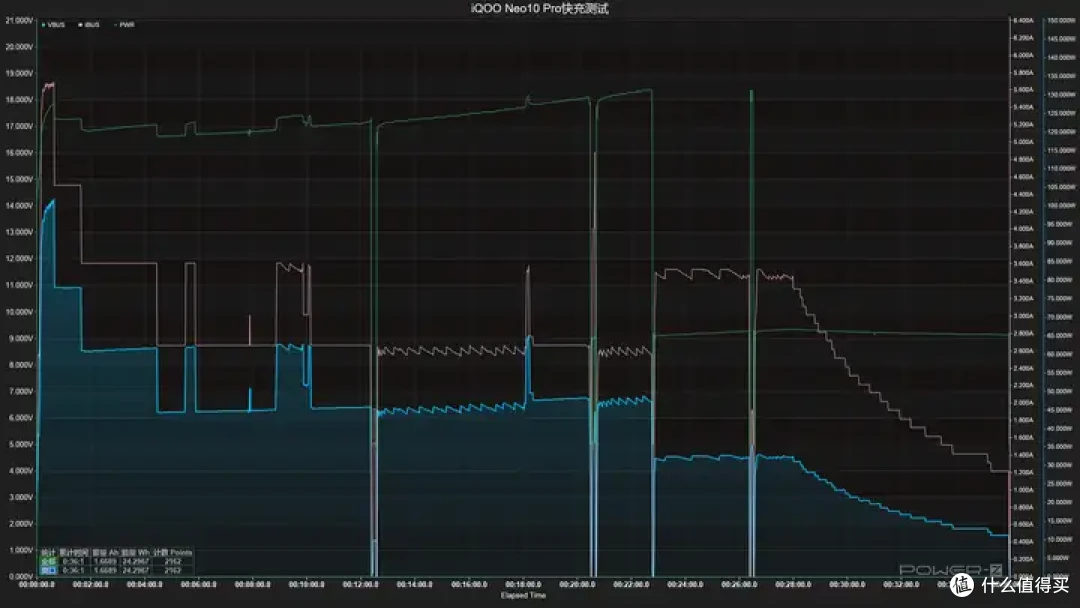The image size is (1080, 608).
Task: Click the chart title iQOO Neo10 Pro
Action: pos(539,8)
